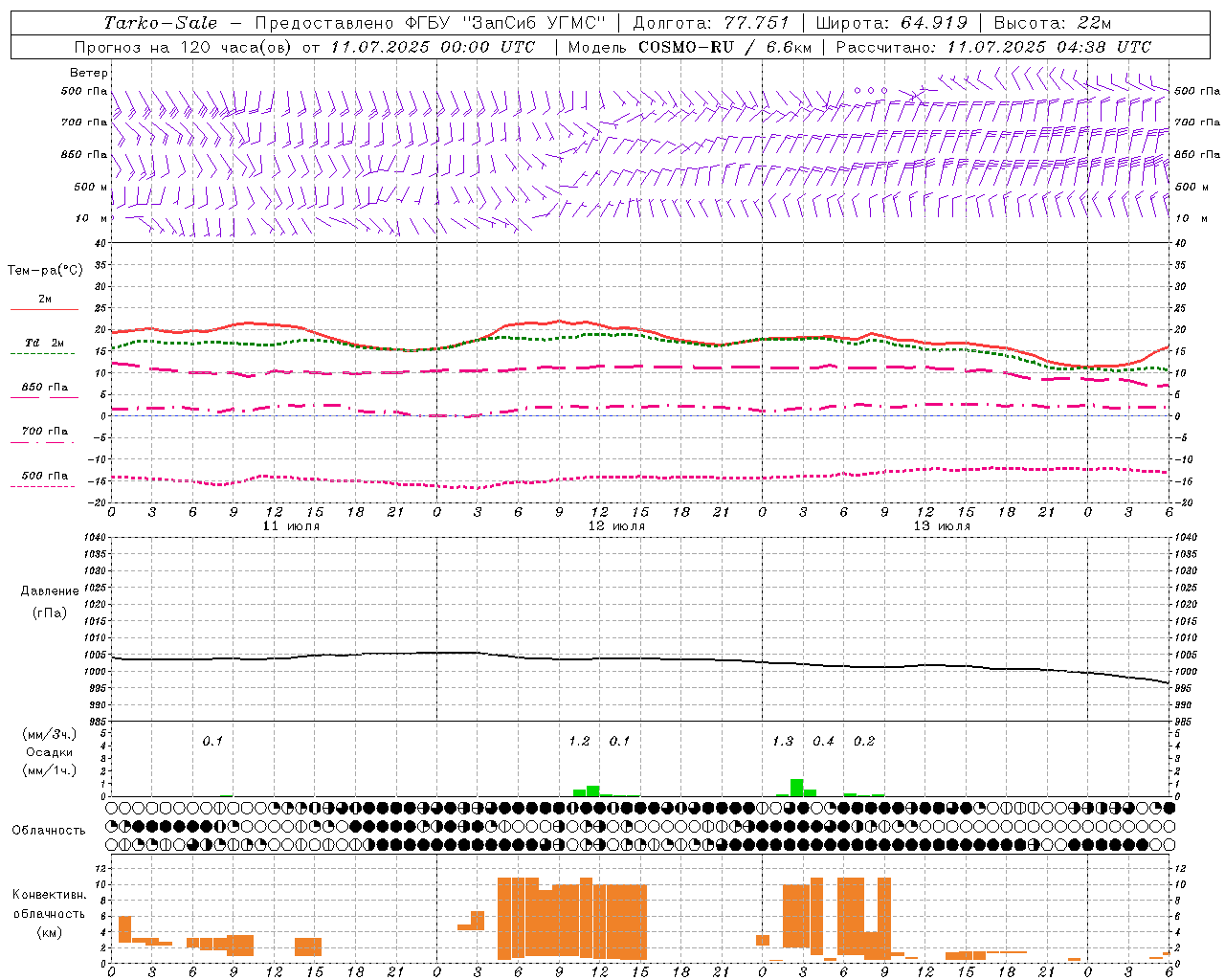Click the 0.4 precipitation amount value

[823, 741]
